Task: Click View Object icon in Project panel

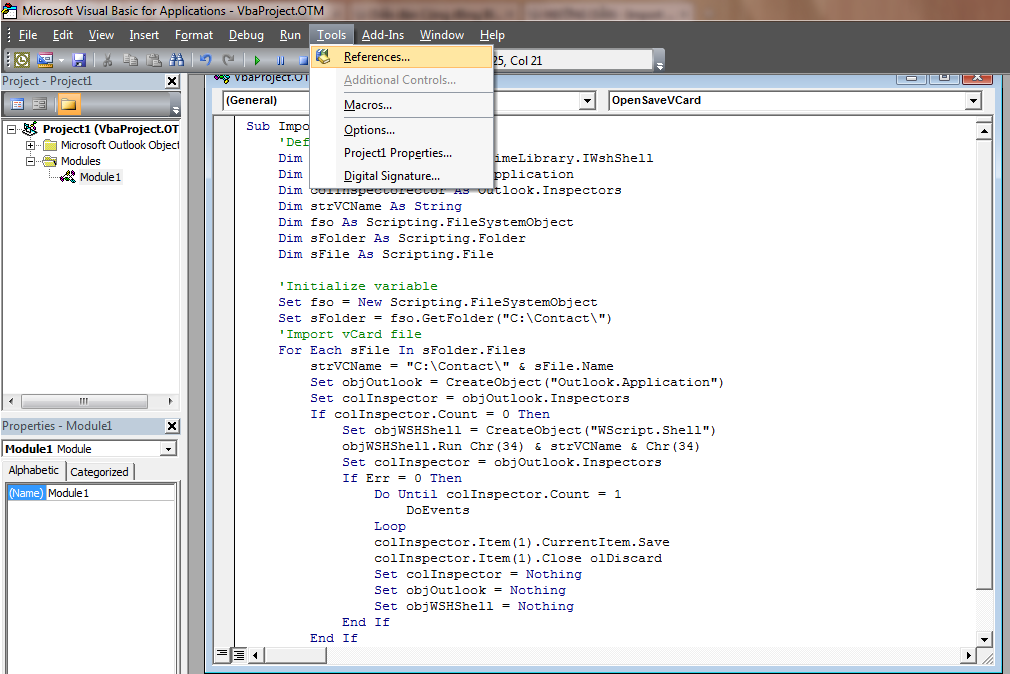Action: pos(40,104)
